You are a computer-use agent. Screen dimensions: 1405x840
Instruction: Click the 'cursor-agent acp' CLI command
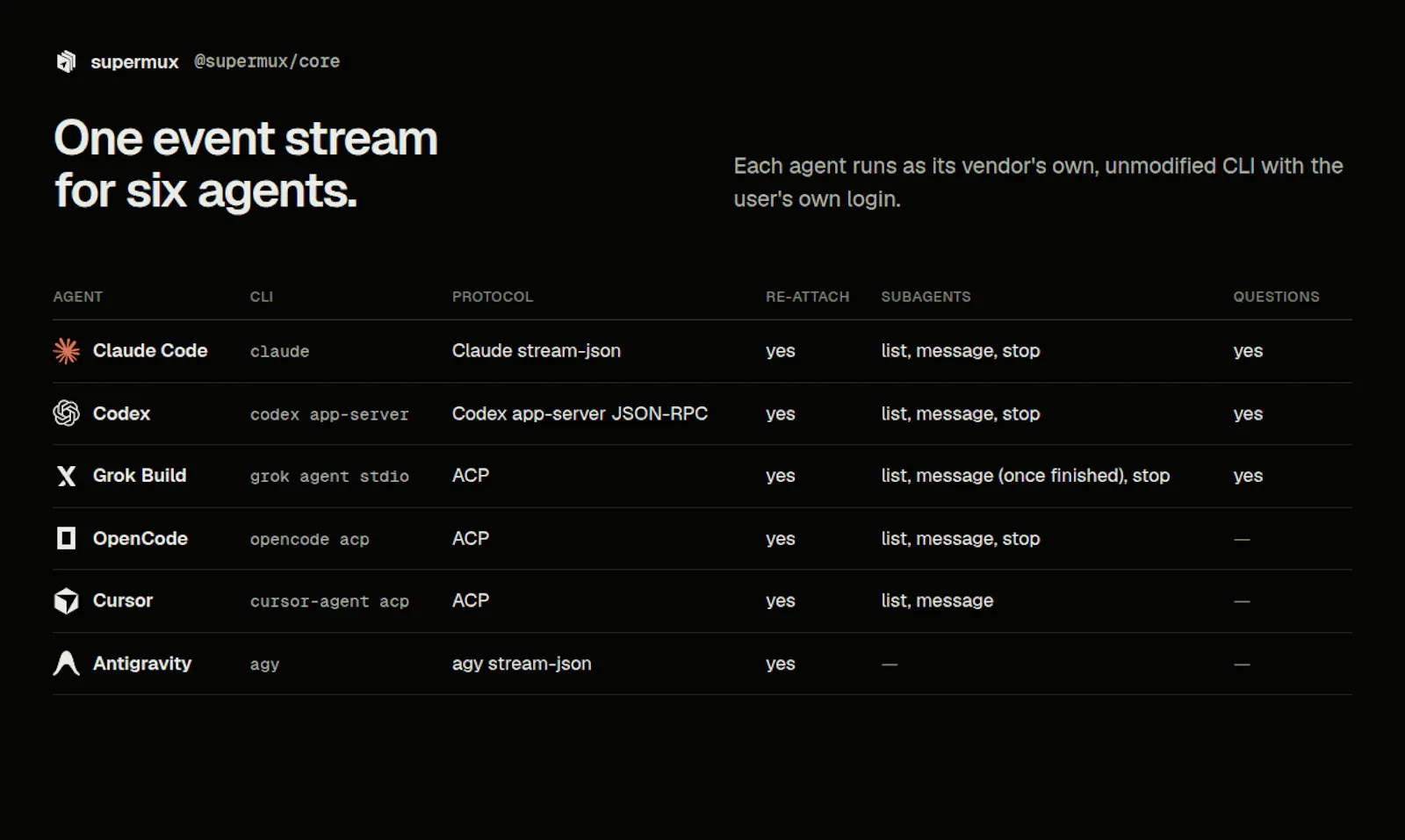coord(329,601)
